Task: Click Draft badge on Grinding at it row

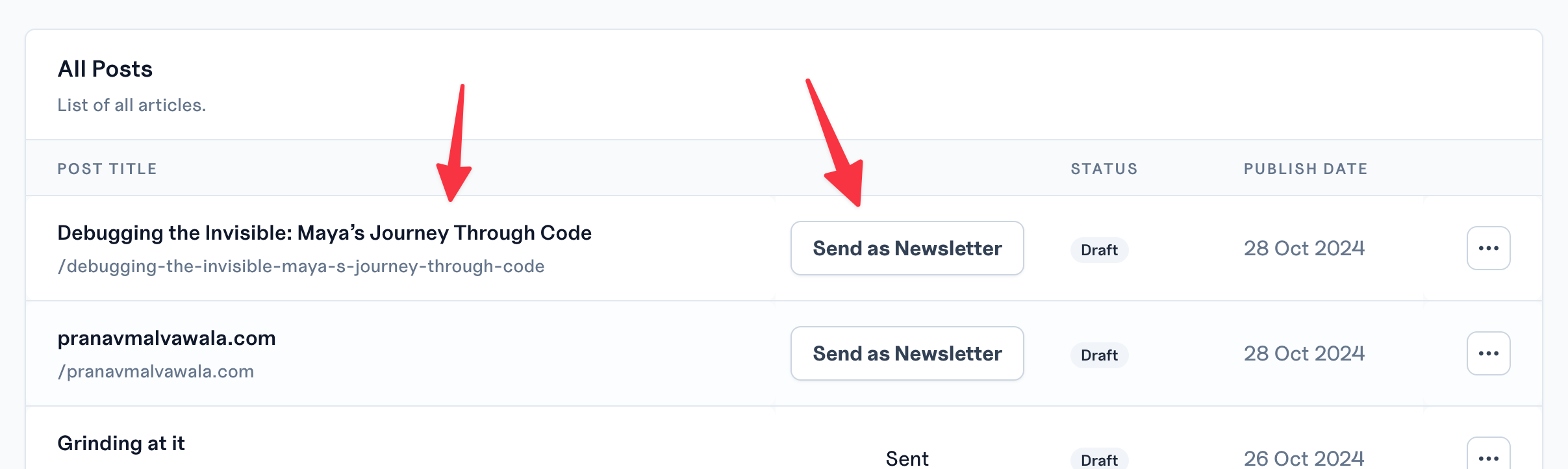Action: tap(1099, 459)
